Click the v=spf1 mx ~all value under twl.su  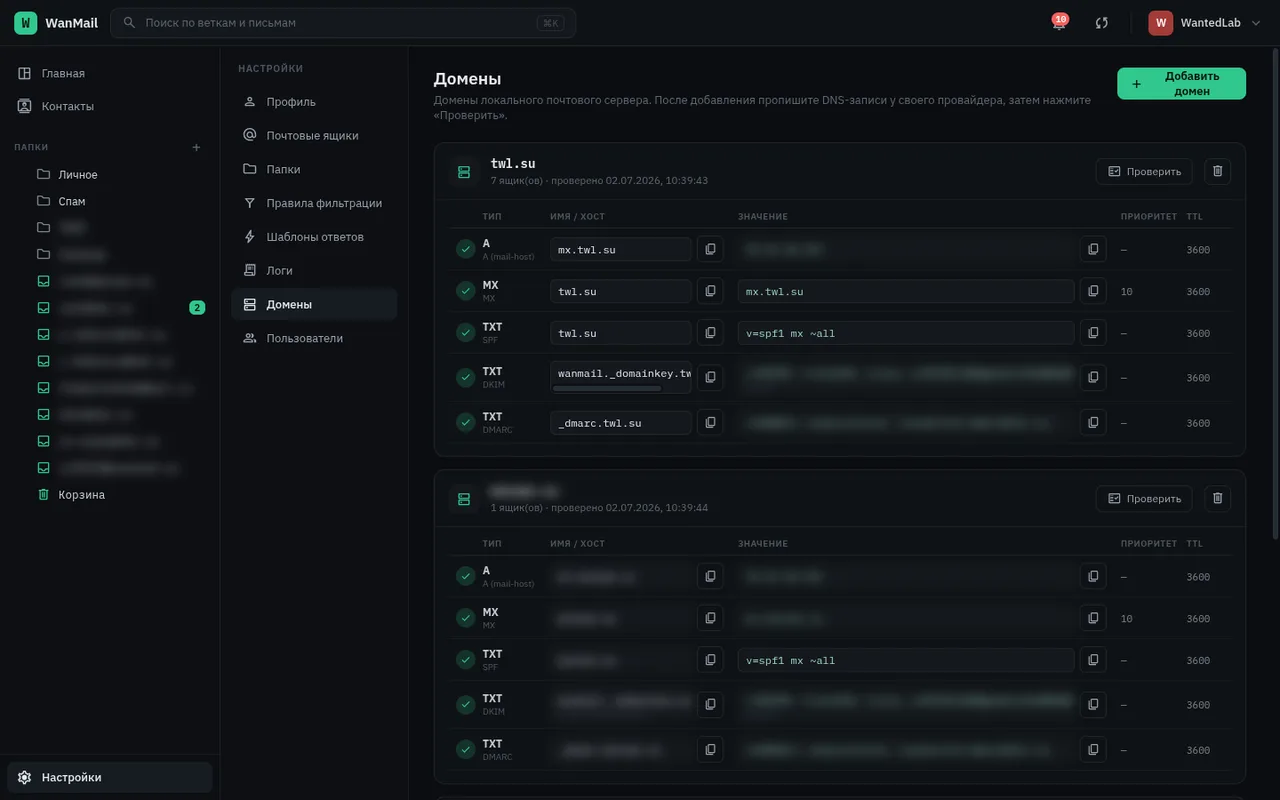coord(906,333)
